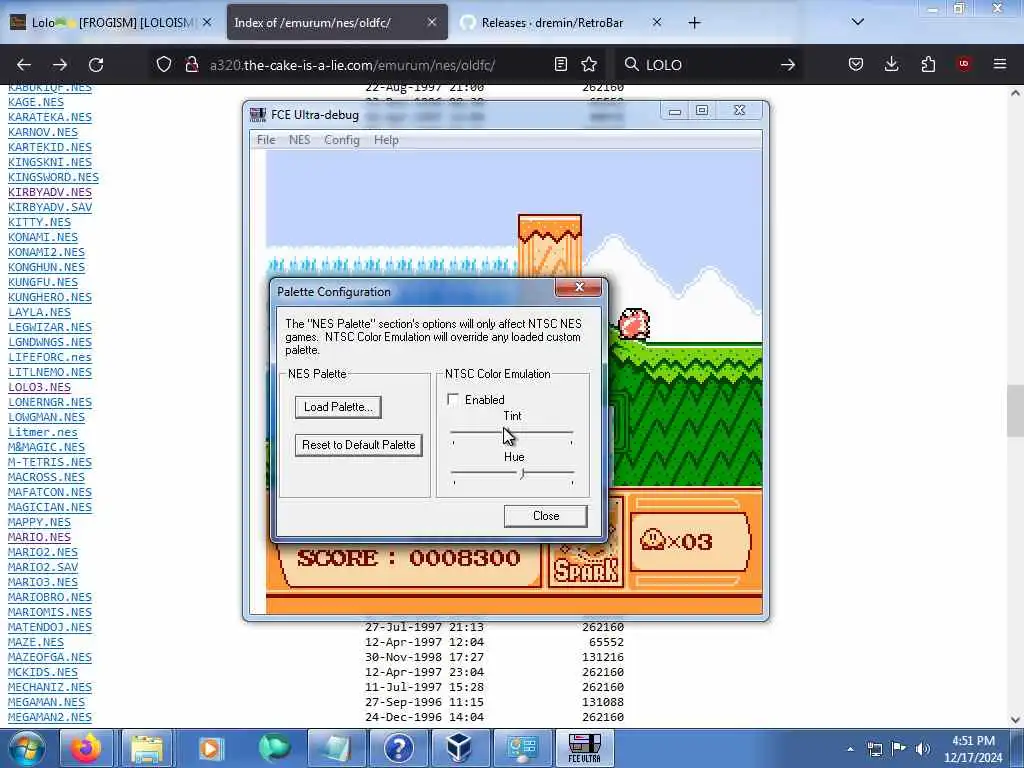The width and height of the screenshot is (1024, 768).
Task: Open the extensions puzzle icon
Action: pos(928,64)
